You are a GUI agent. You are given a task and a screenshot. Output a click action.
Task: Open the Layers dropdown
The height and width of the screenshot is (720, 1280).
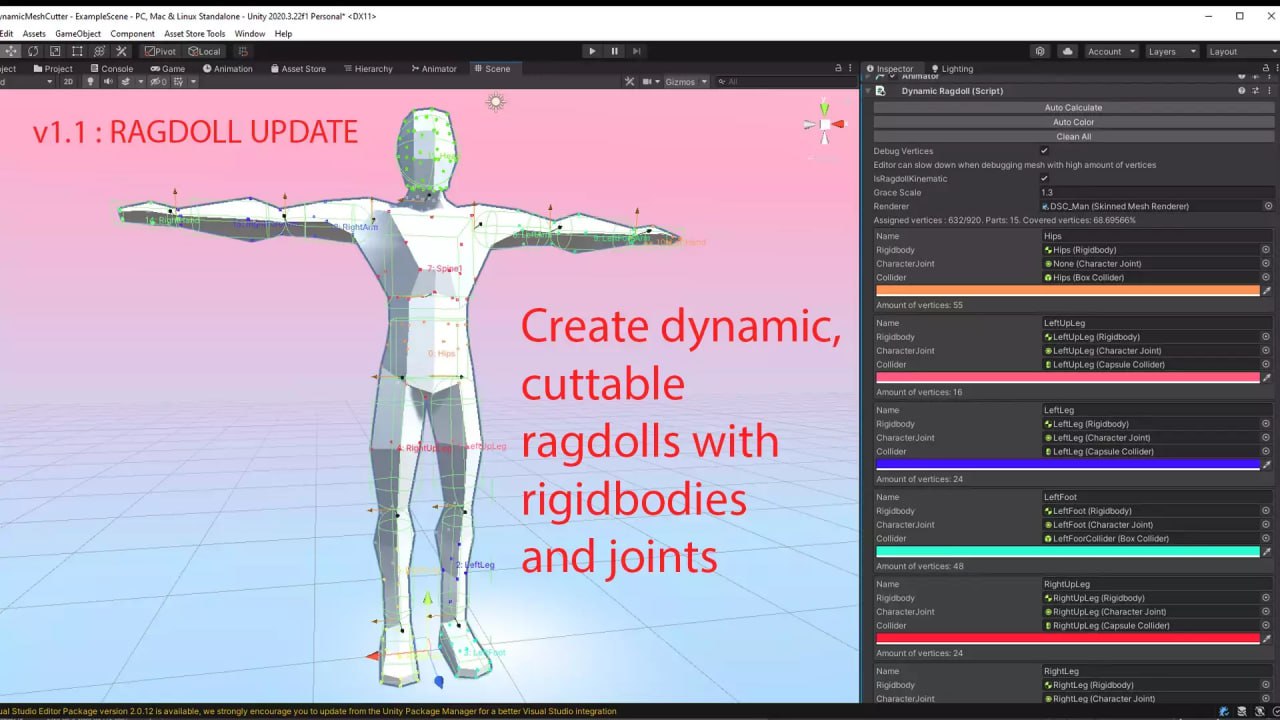coord(1171,51)
